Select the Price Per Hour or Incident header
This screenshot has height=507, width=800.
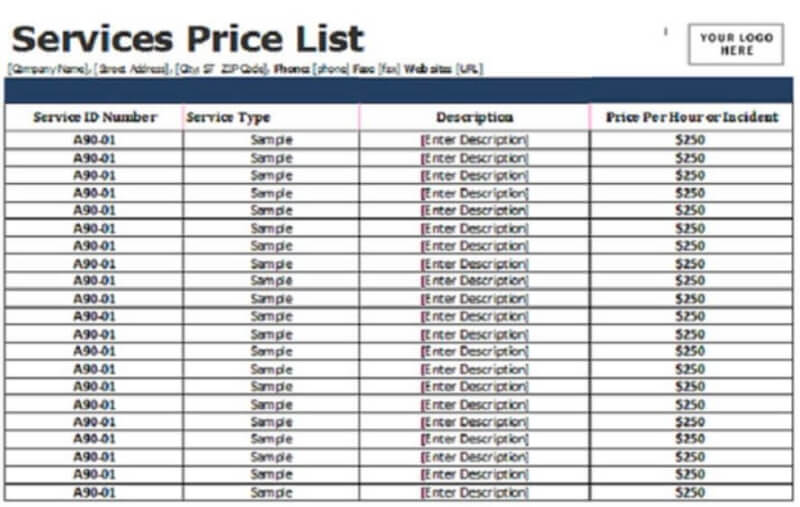point(691,117)
